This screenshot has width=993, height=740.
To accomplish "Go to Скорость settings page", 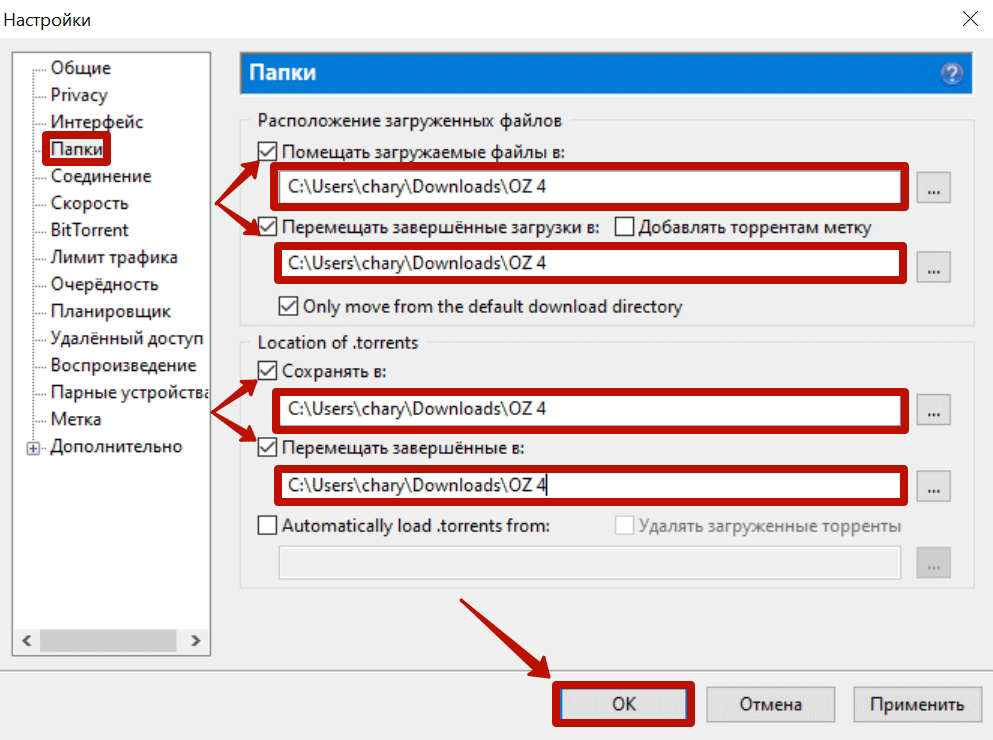I will point(89,203).
